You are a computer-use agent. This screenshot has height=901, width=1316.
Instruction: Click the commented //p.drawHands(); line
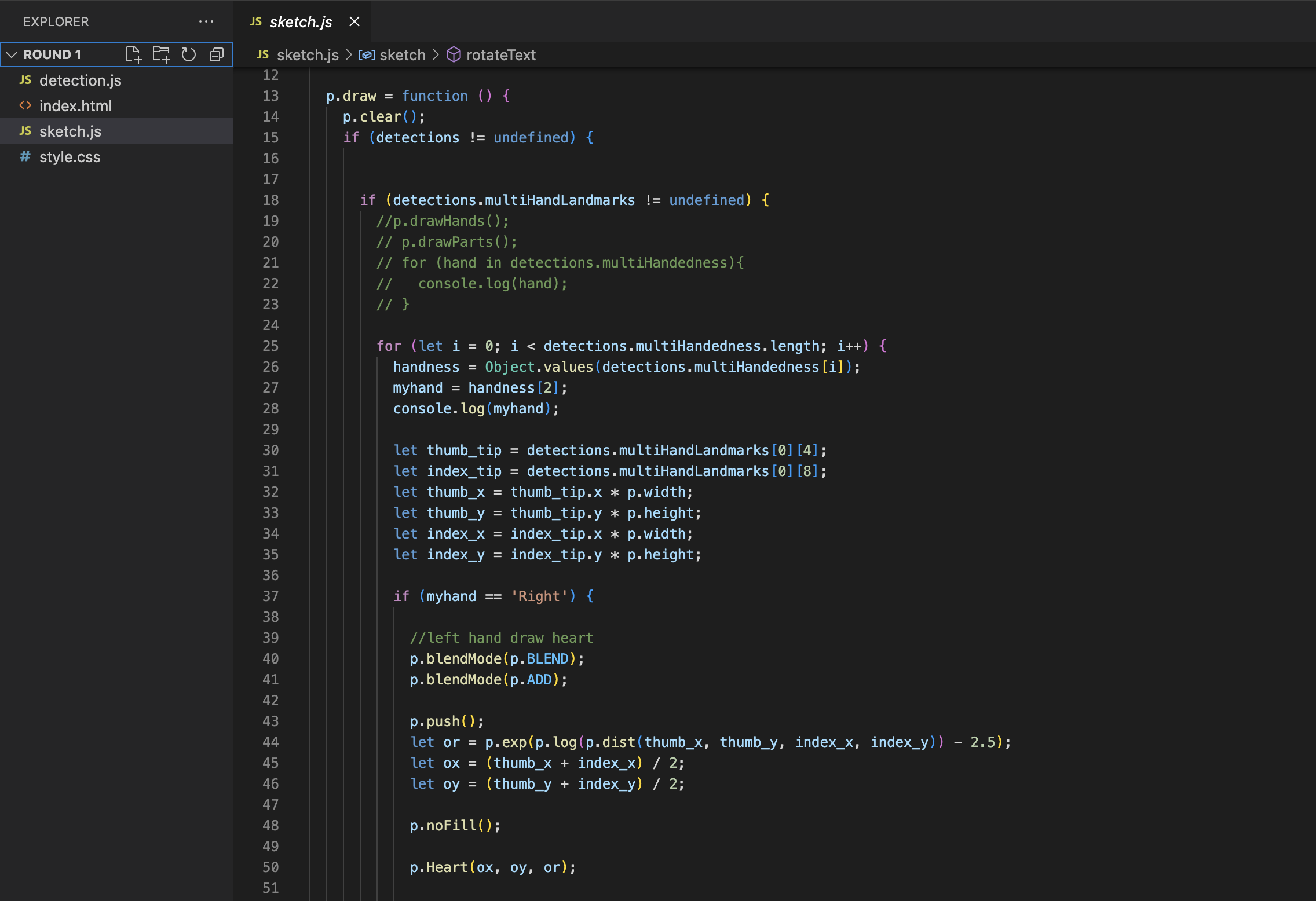pyautogui.click(x=443, y=221)
